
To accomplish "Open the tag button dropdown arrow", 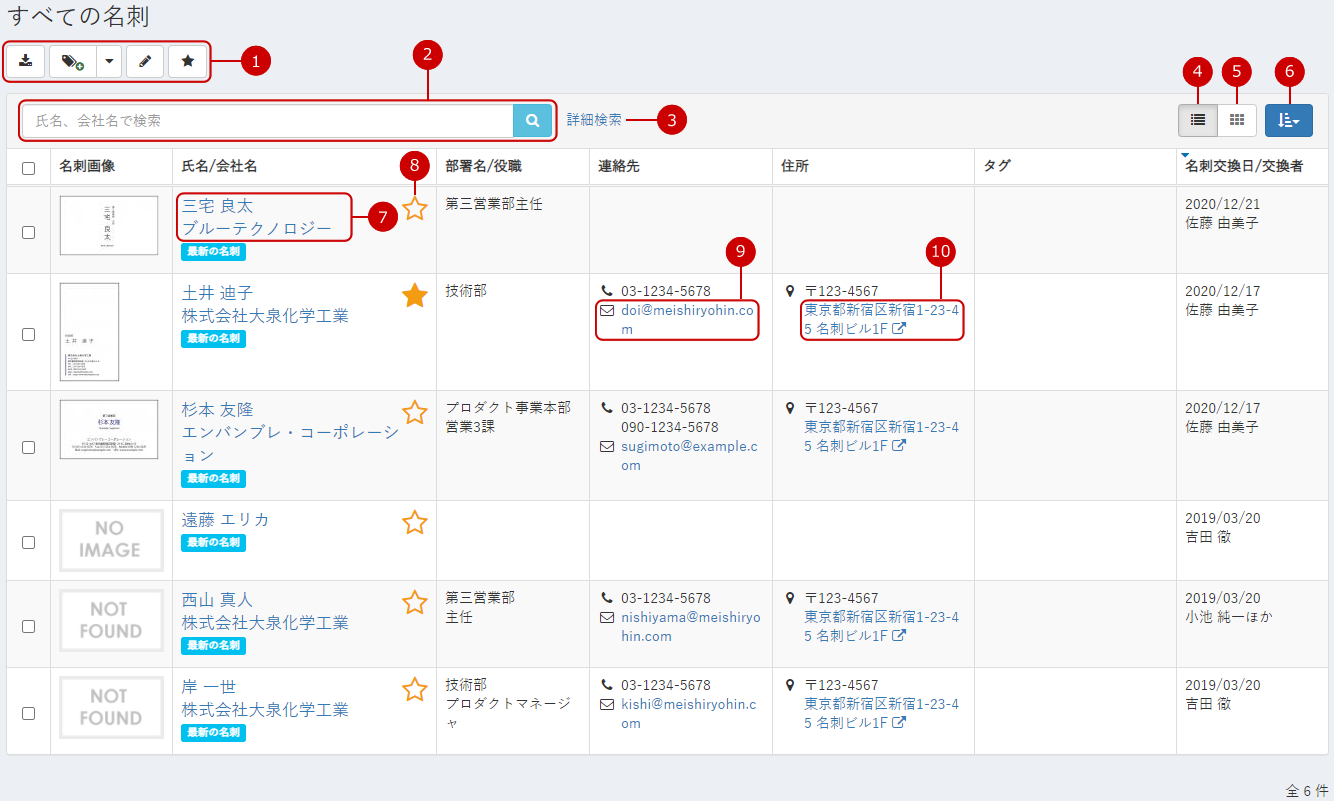I will click(108, 62).
